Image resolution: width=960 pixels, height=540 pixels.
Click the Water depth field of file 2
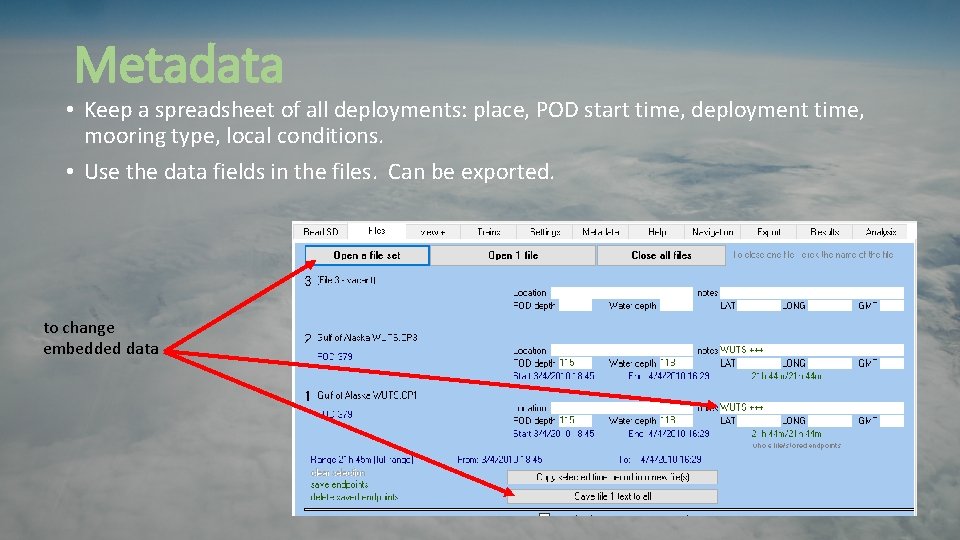point(676,363)
